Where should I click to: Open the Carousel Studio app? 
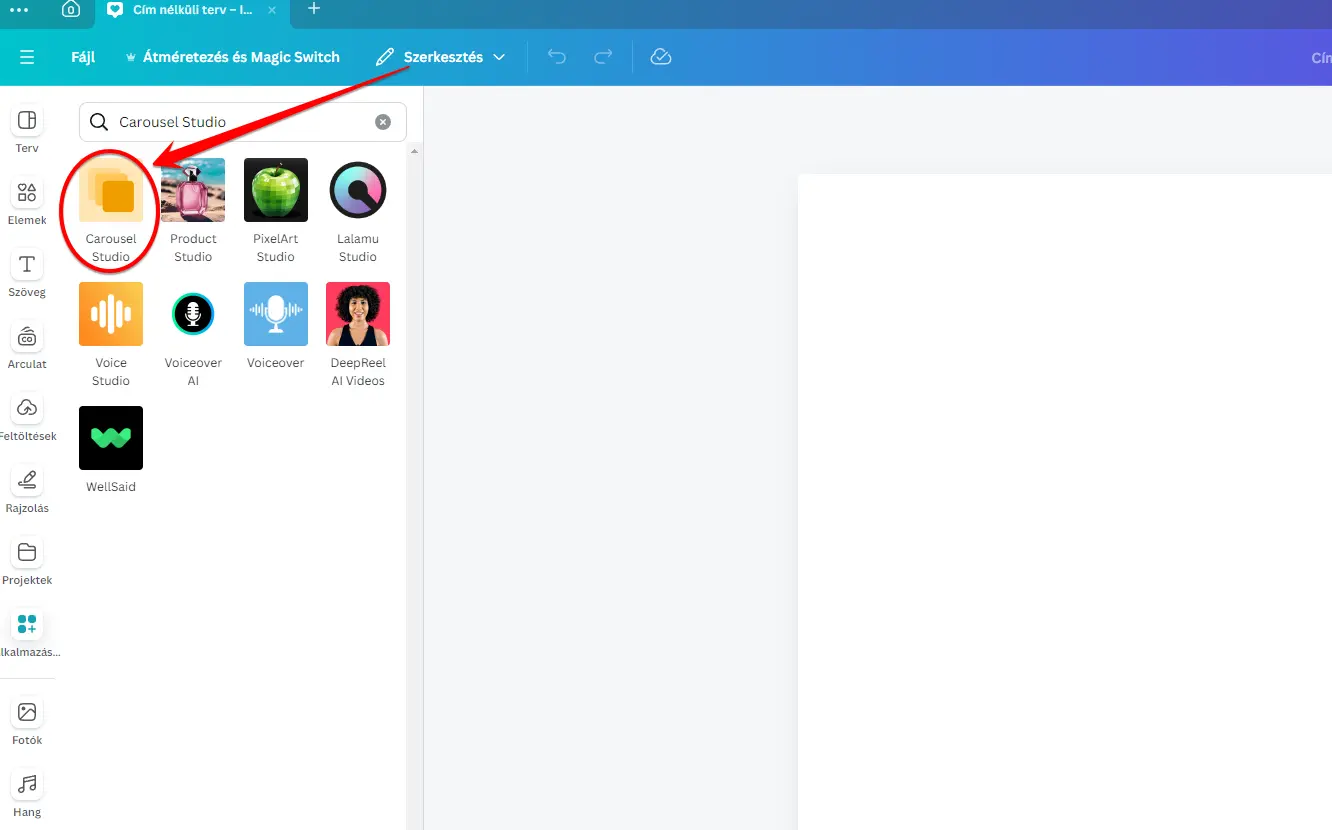pyautogui.click(x=111, y=211)
